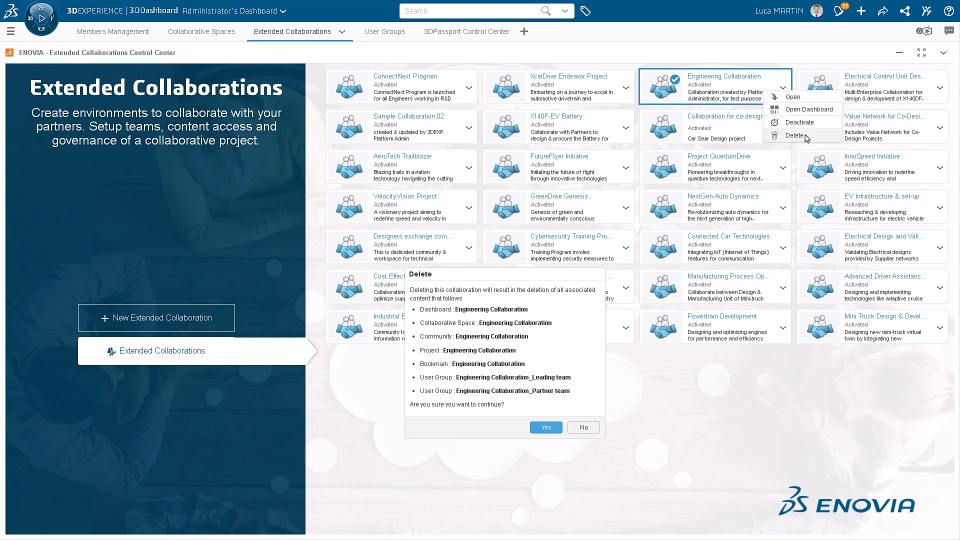Click the tag icon next to the search bar
Viewport: 960px width, 540px height.
point(585,11)
